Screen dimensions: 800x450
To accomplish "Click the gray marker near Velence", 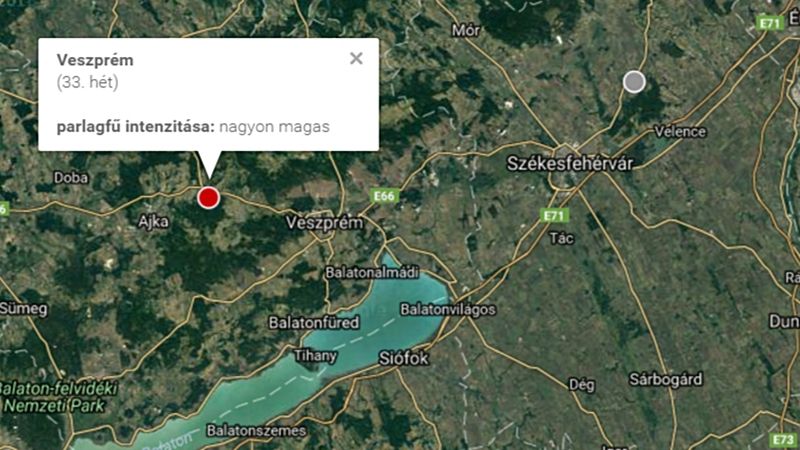I will click(x=634, y=82).
